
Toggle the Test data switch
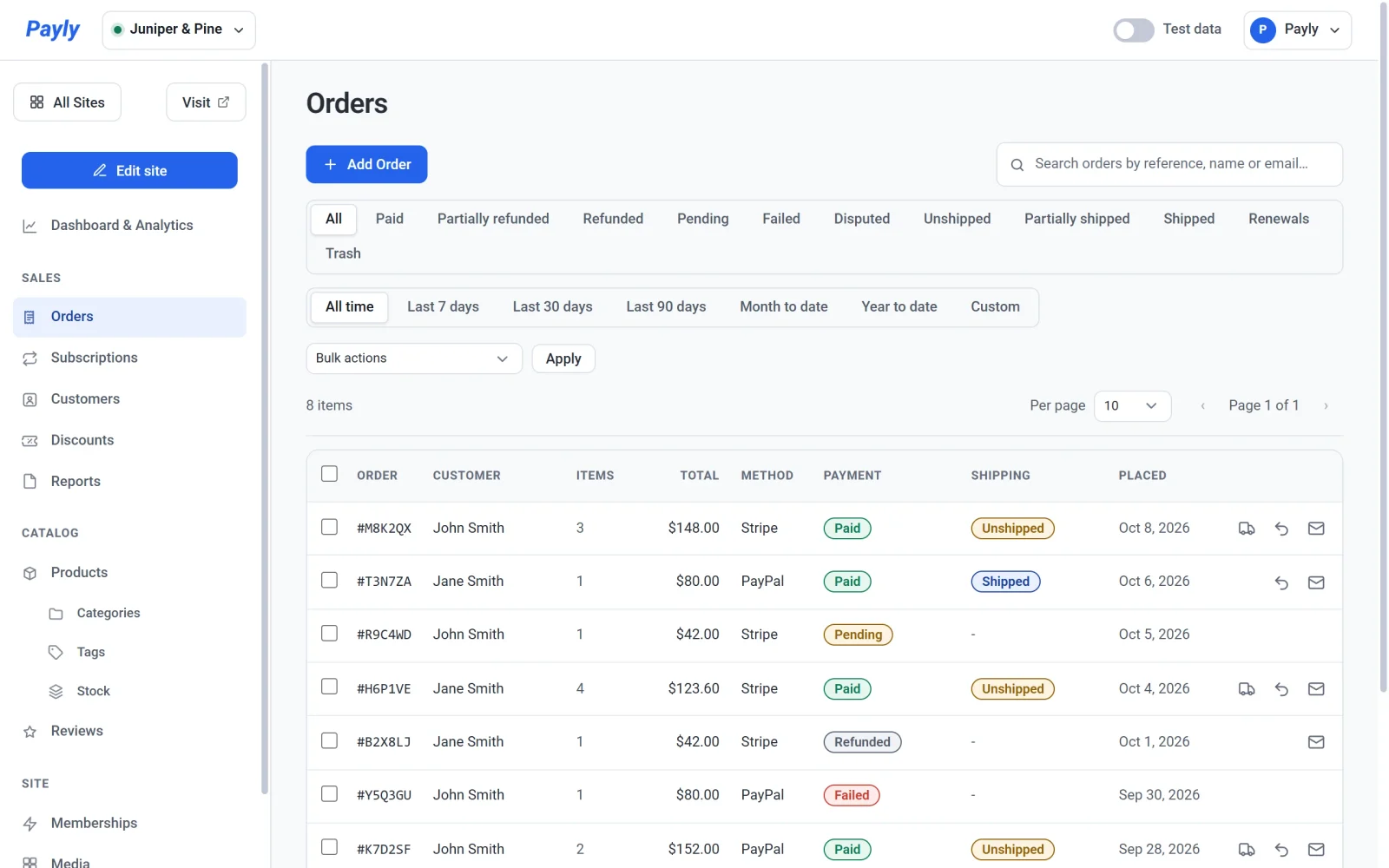(1134, 30)
